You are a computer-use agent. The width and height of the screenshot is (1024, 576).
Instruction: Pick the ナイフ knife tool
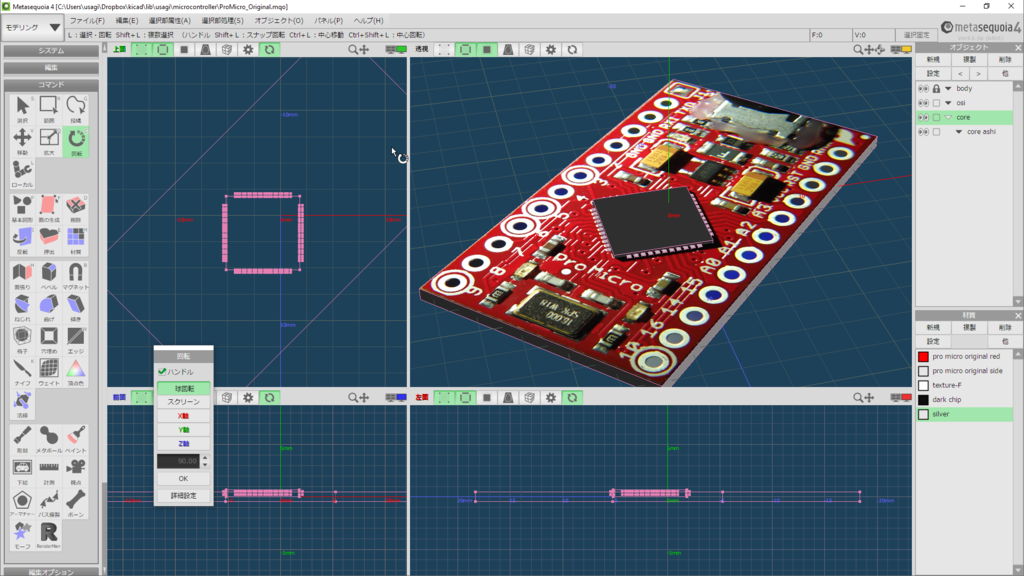coord(22,372)
